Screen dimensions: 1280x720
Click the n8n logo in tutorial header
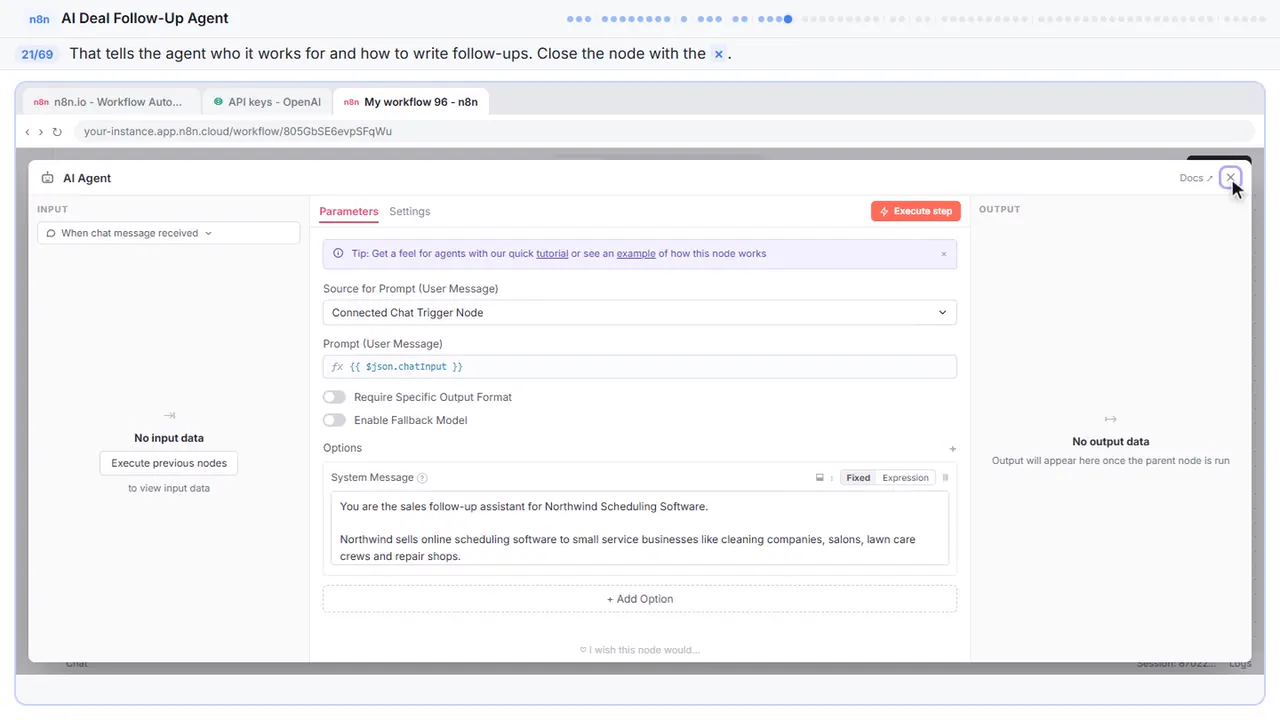coord(40,19)
